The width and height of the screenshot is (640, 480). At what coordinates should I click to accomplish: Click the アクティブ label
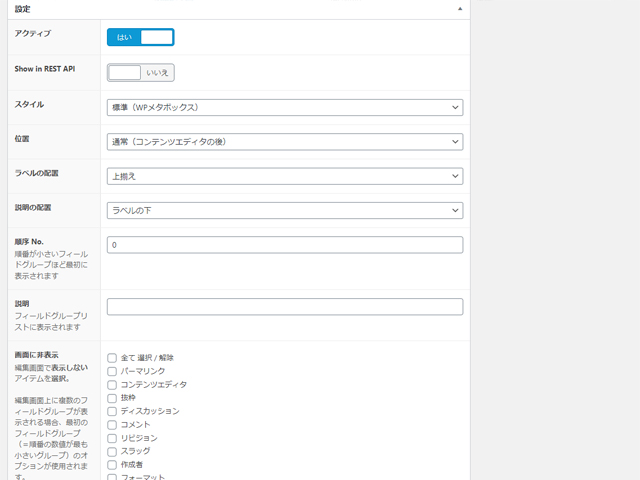(x=33, y=33)
